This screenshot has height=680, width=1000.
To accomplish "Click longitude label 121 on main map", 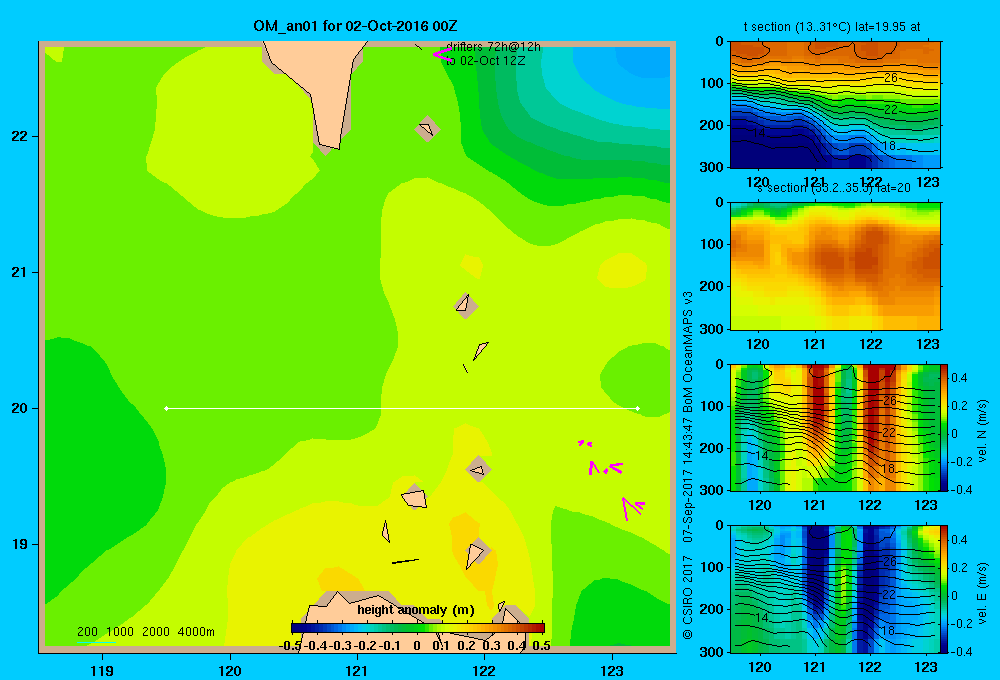I will point(357,670).
